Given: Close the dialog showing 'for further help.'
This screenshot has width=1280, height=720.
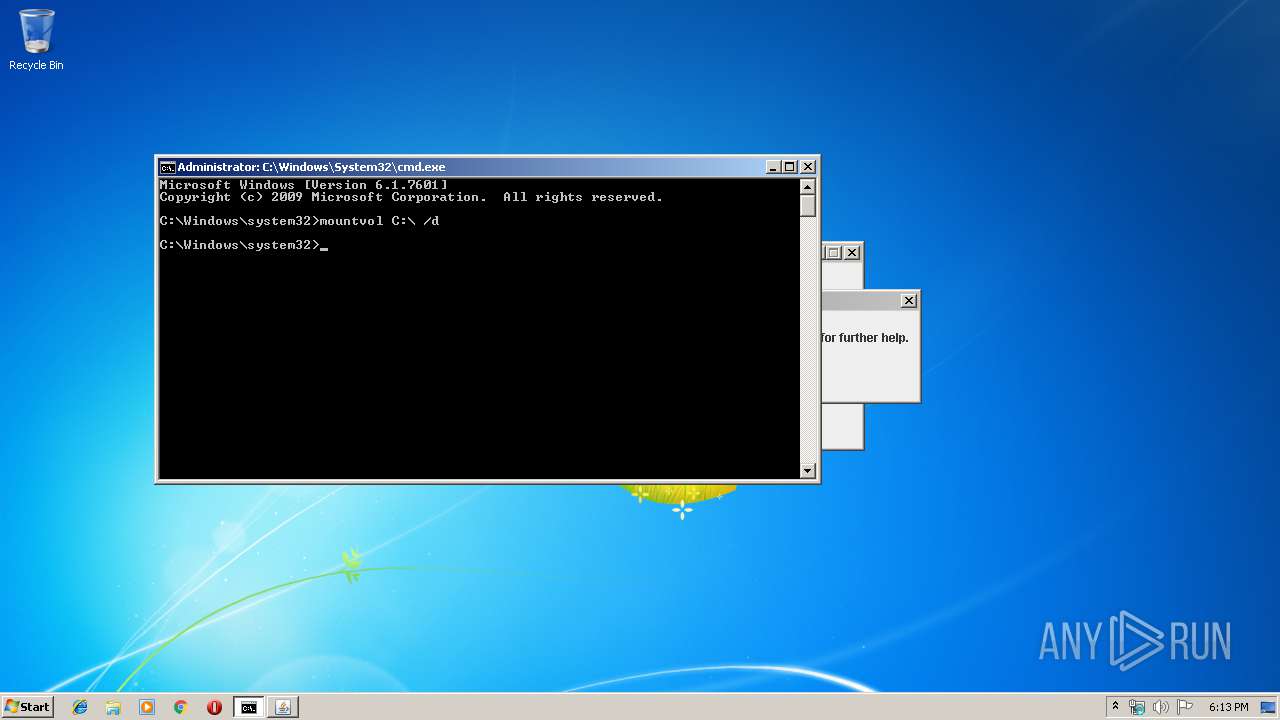Looking at the screenshot, I should (908, 301).
